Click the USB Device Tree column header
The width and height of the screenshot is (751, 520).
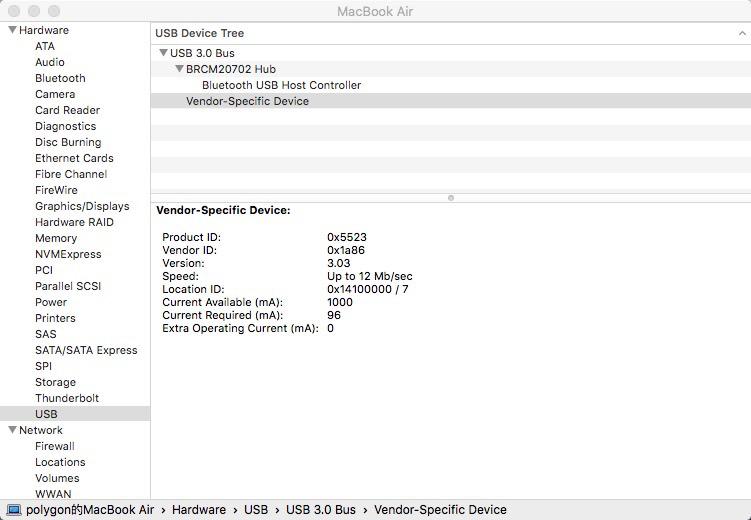pos(451,33)
